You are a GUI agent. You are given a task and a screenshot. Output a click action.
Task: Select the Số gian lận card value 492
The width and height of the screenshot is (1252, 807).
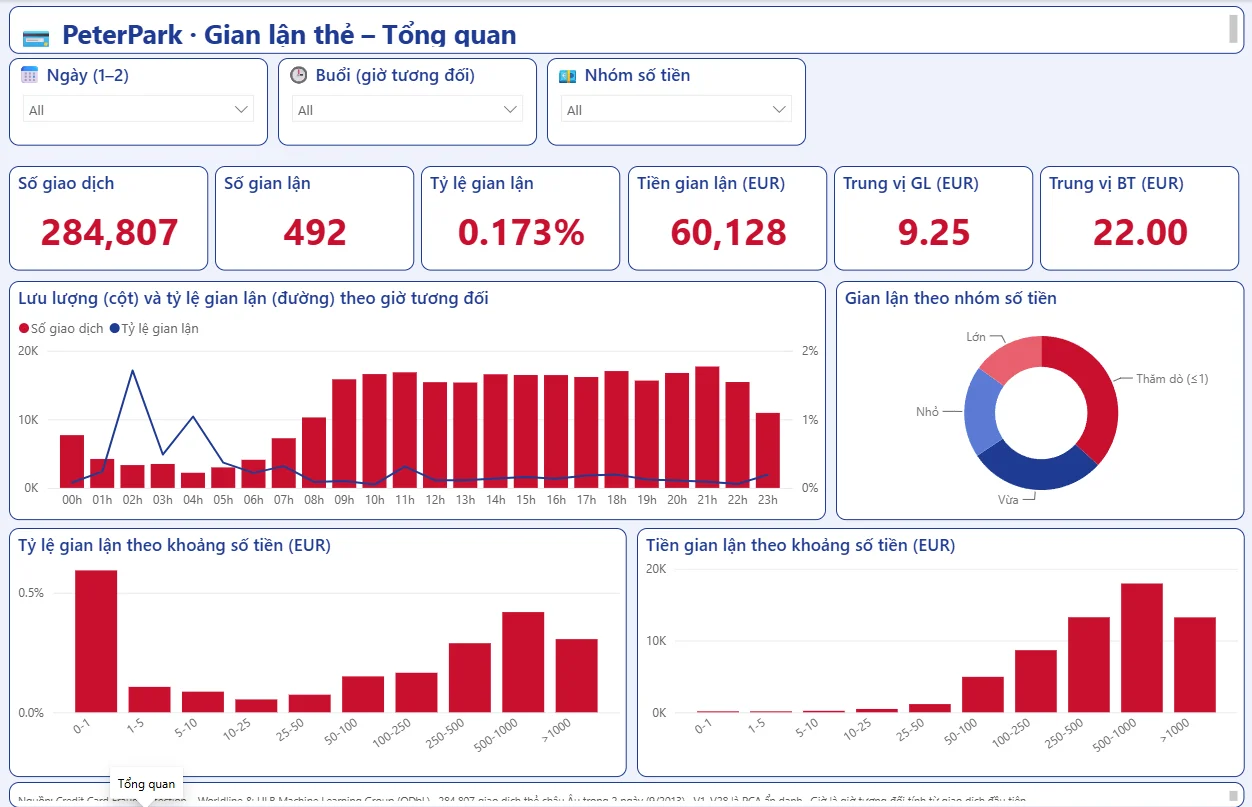[315, 232]
